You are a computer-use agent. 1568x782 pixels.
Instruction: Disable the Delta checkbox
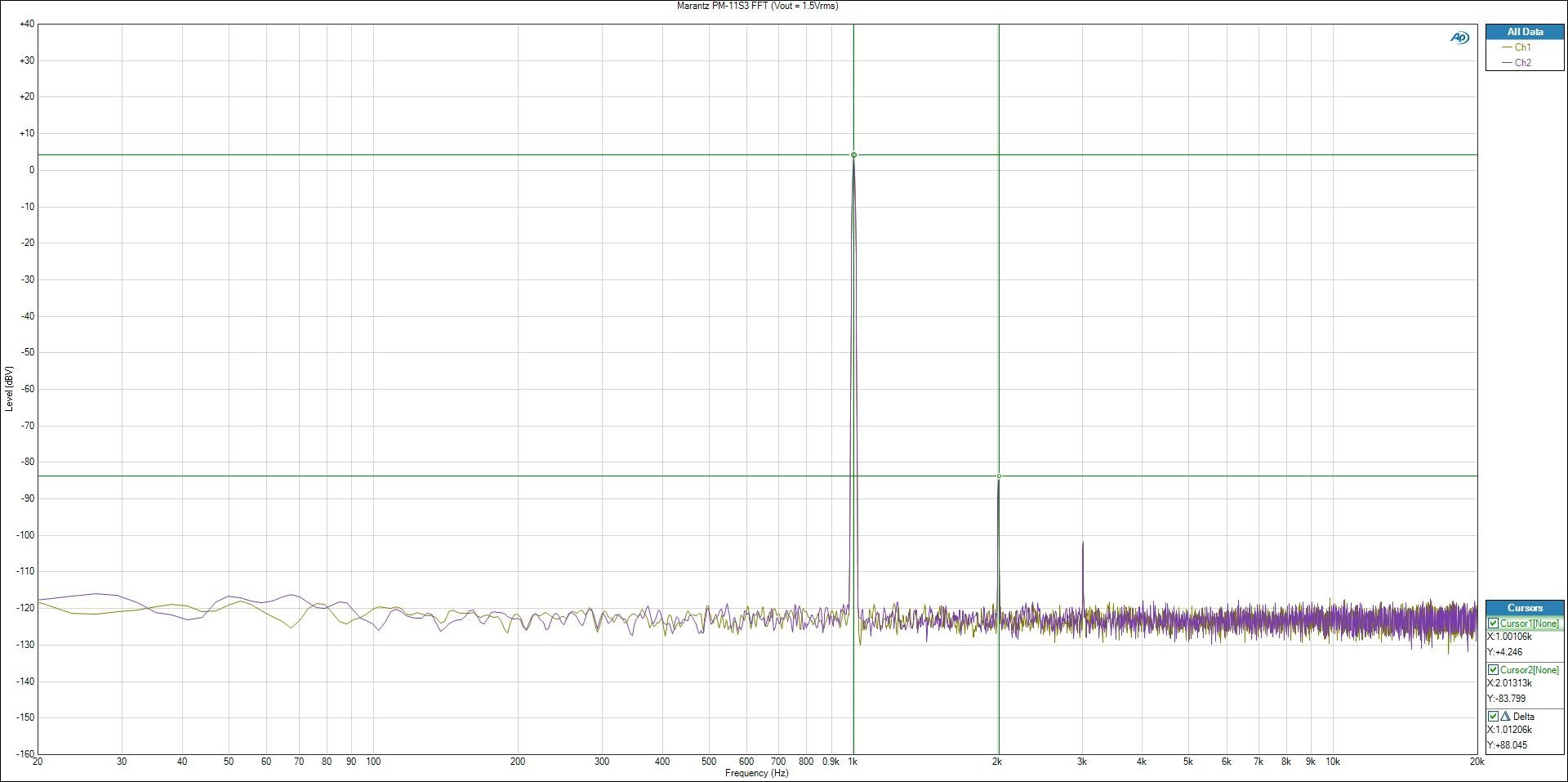pos(1494,717)
